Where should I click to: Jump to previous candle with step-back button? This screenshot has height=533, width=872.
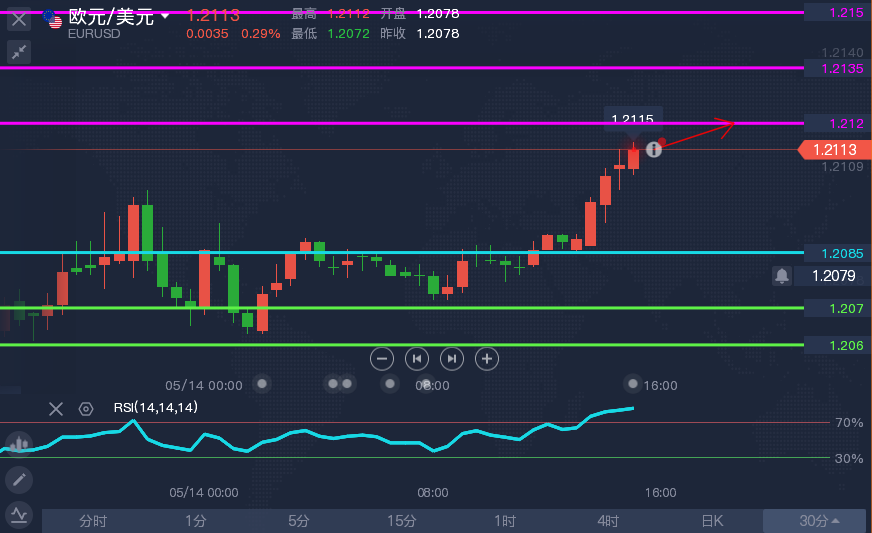417,359
